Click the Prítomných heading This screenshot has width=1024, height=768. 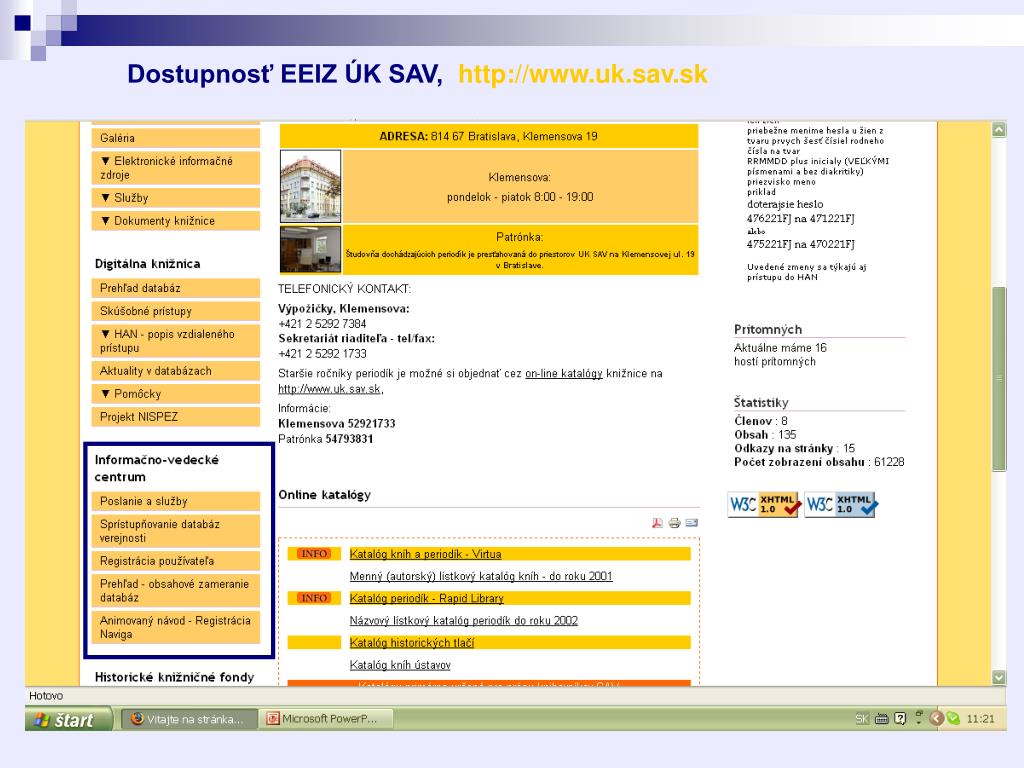[x=768, y=329]
